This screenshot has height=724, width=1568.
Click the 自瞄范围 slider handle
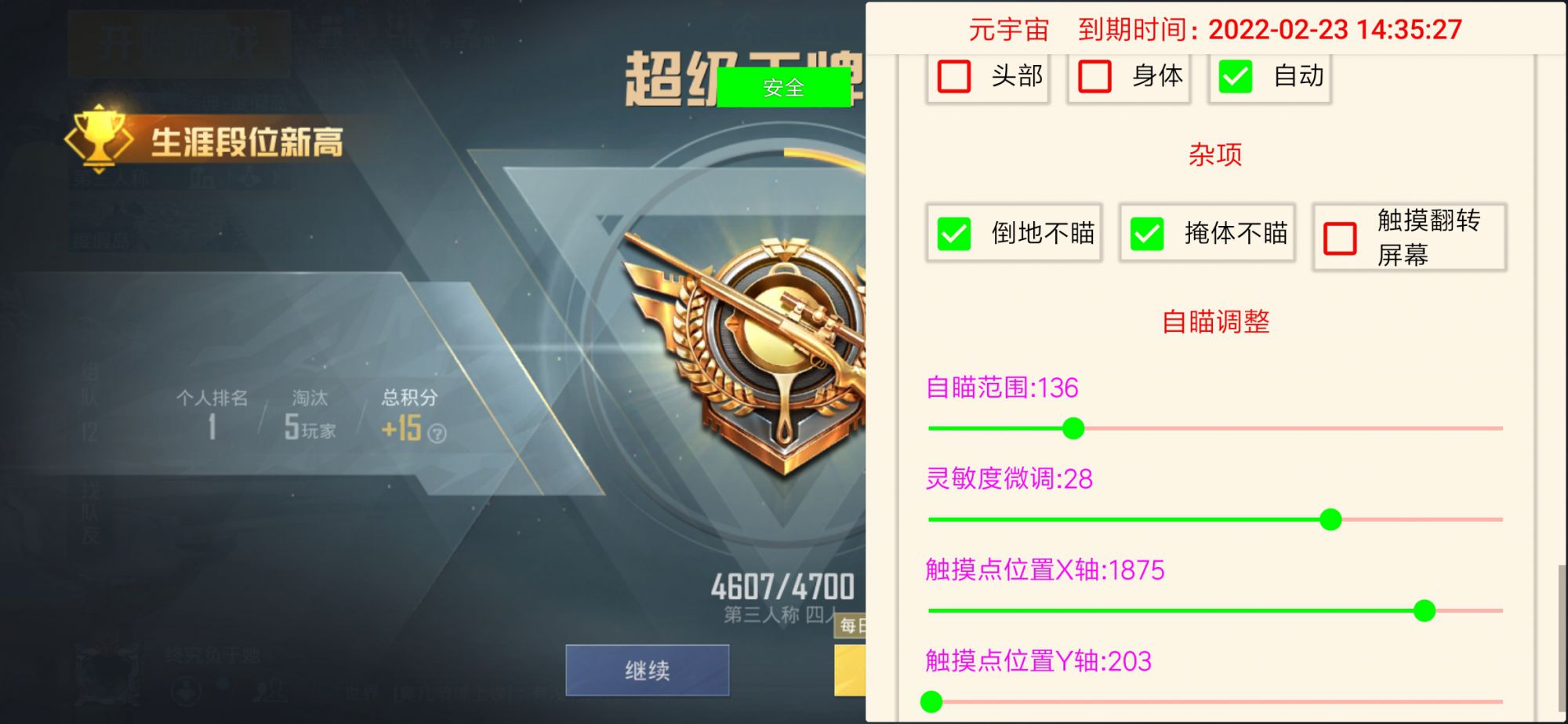(x=1073, y=428)
